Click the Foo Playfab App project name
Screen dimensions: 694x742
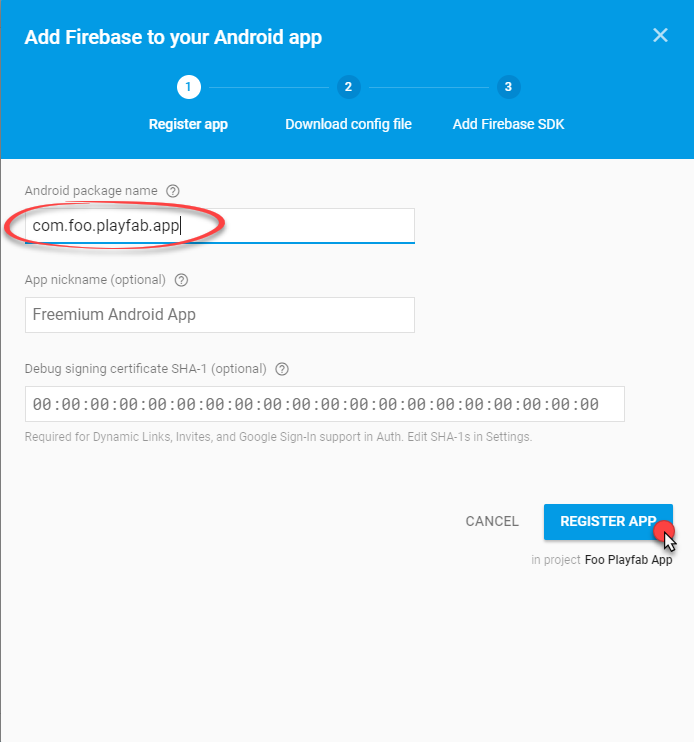point(628,560)
